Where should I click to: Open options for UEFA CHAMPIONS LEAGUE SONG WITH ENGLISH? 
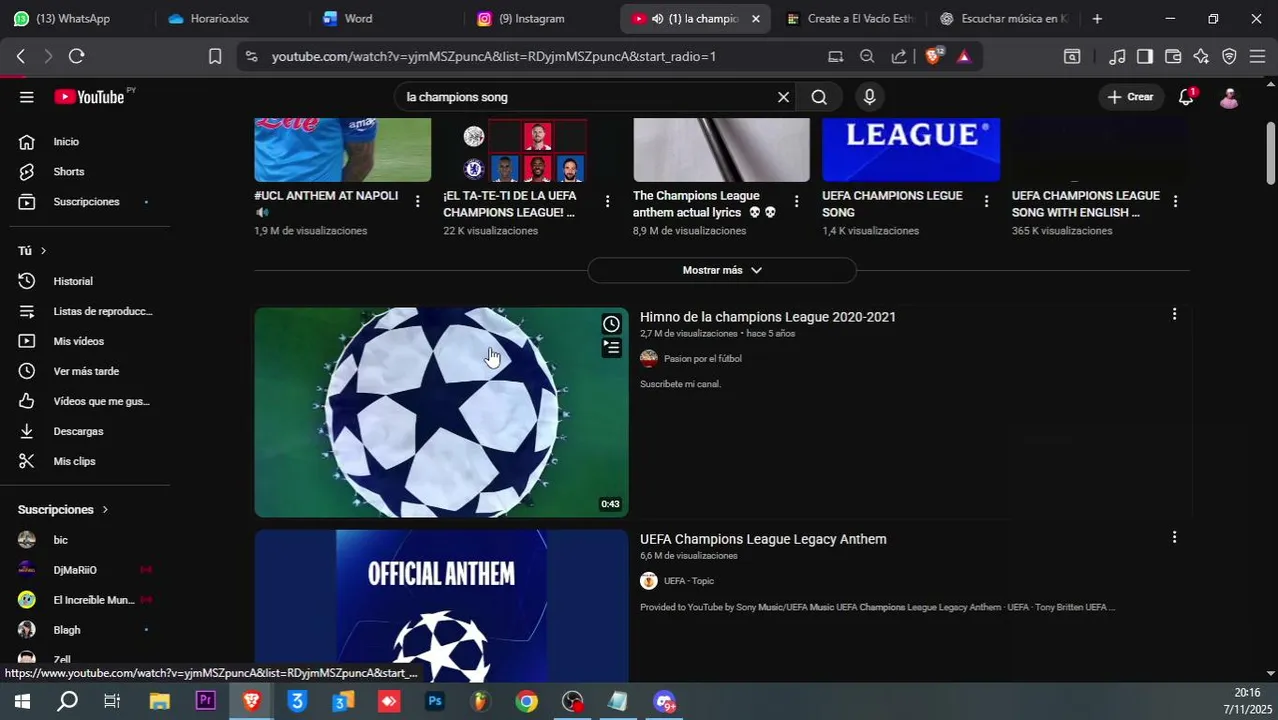[x=1175, y=201]
